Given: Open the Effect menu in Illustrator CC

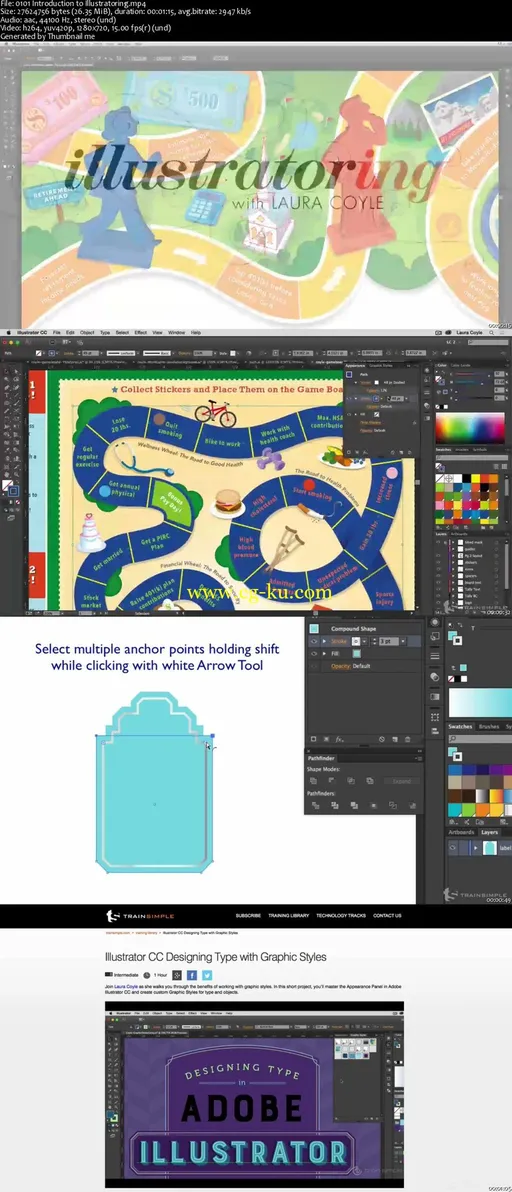Looking at the screenshot, I should [141, 332].
